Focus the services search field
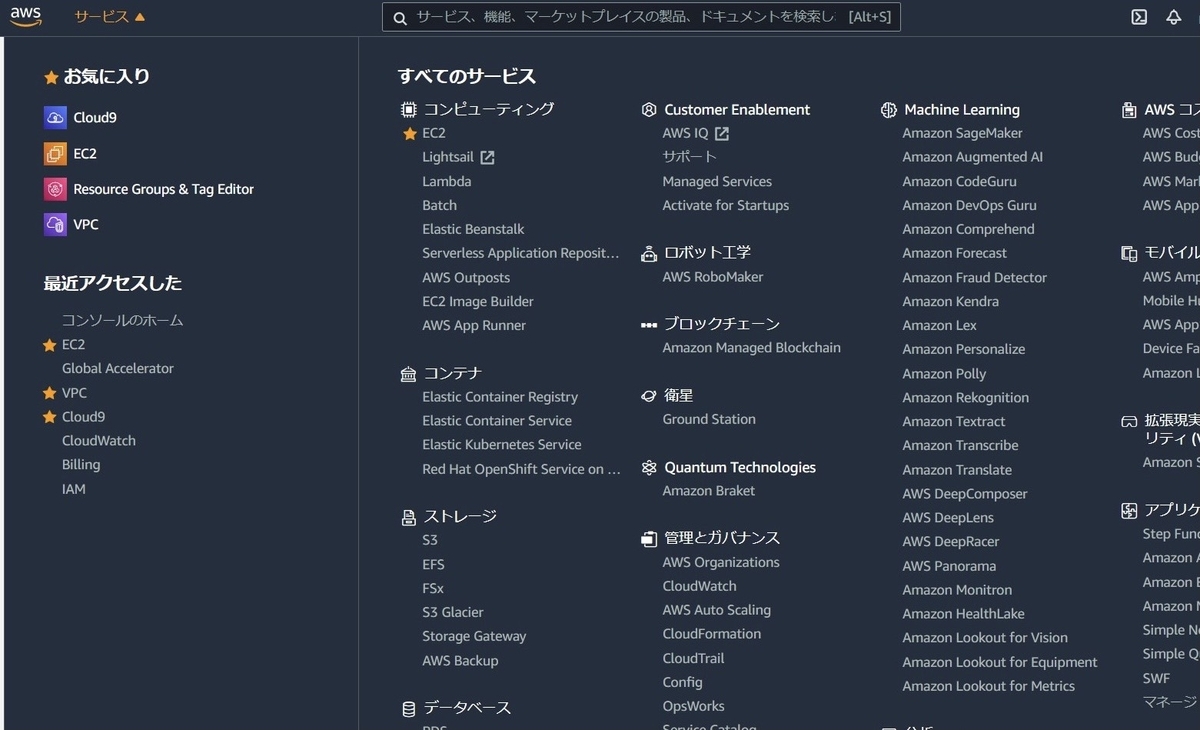Screen dimensions: 1200x730 pos(641,17)
